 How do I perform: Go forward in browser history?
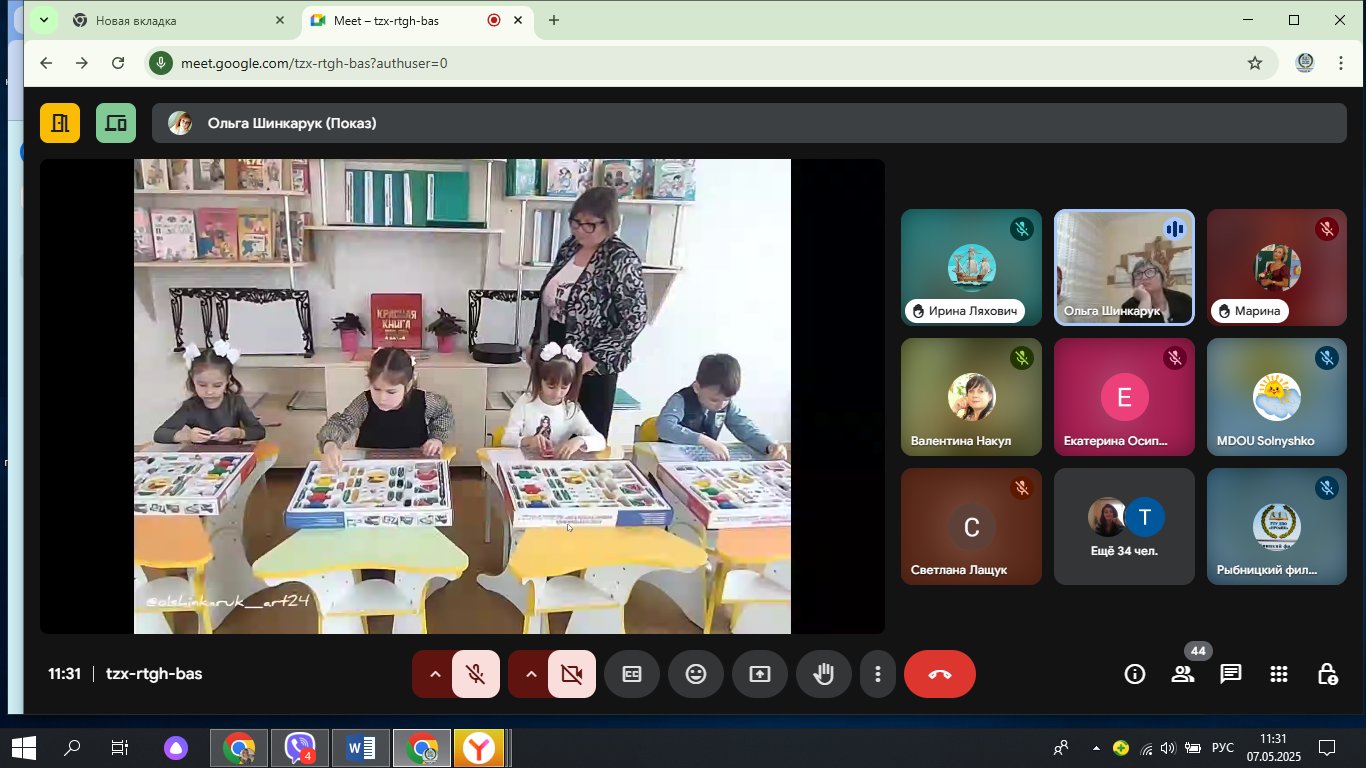(82, 63)
